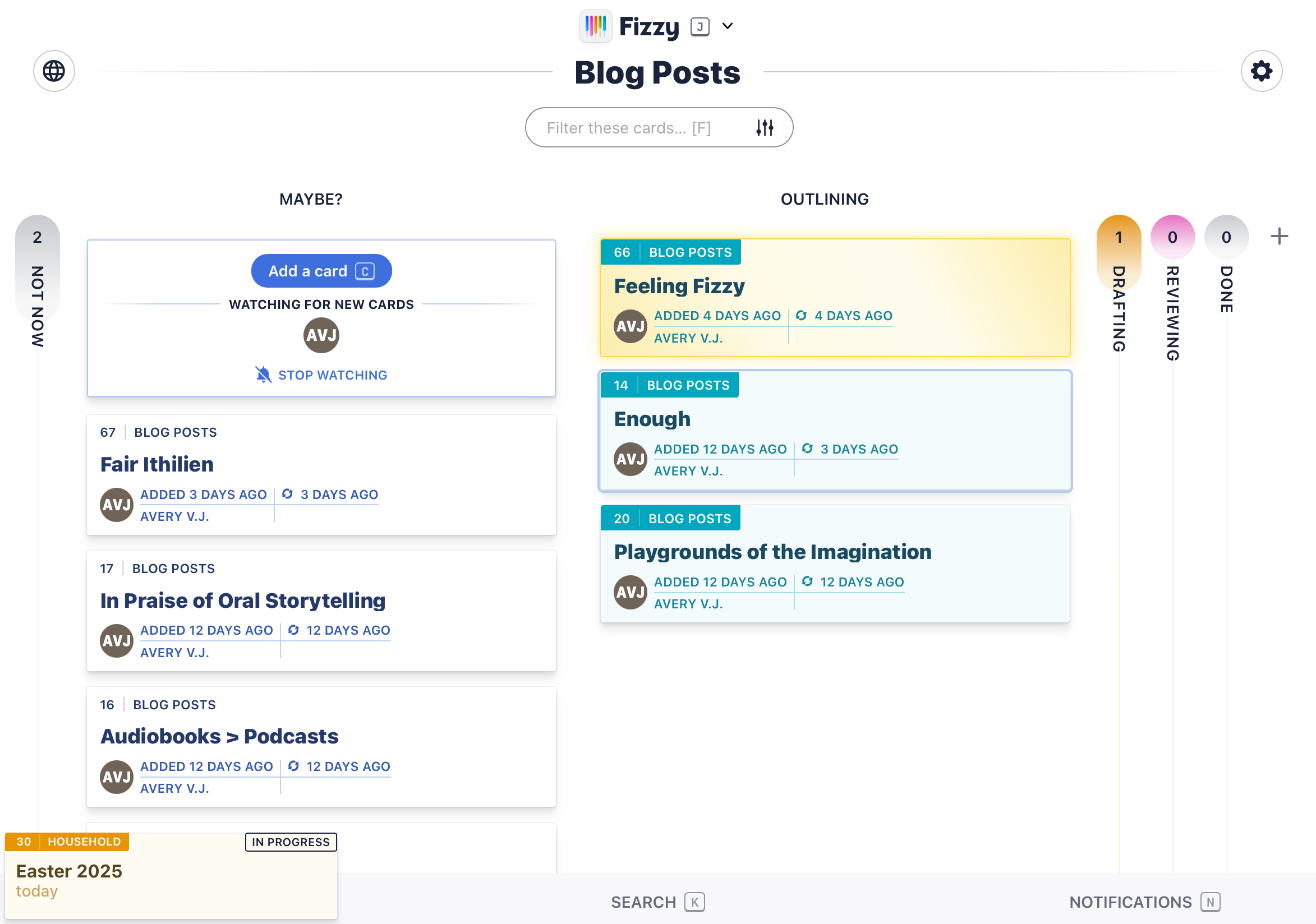Expand the Fizzy account dropdown chevron
Image resolution: width=1316 pixels, height=924 pixels.
[728, 26]
